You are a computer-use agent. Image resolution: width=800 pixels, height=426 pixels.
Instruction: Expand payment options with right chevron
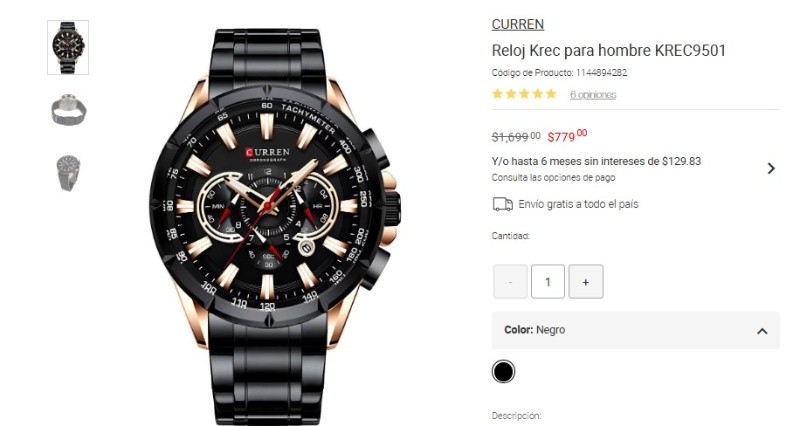pos(771,168)
